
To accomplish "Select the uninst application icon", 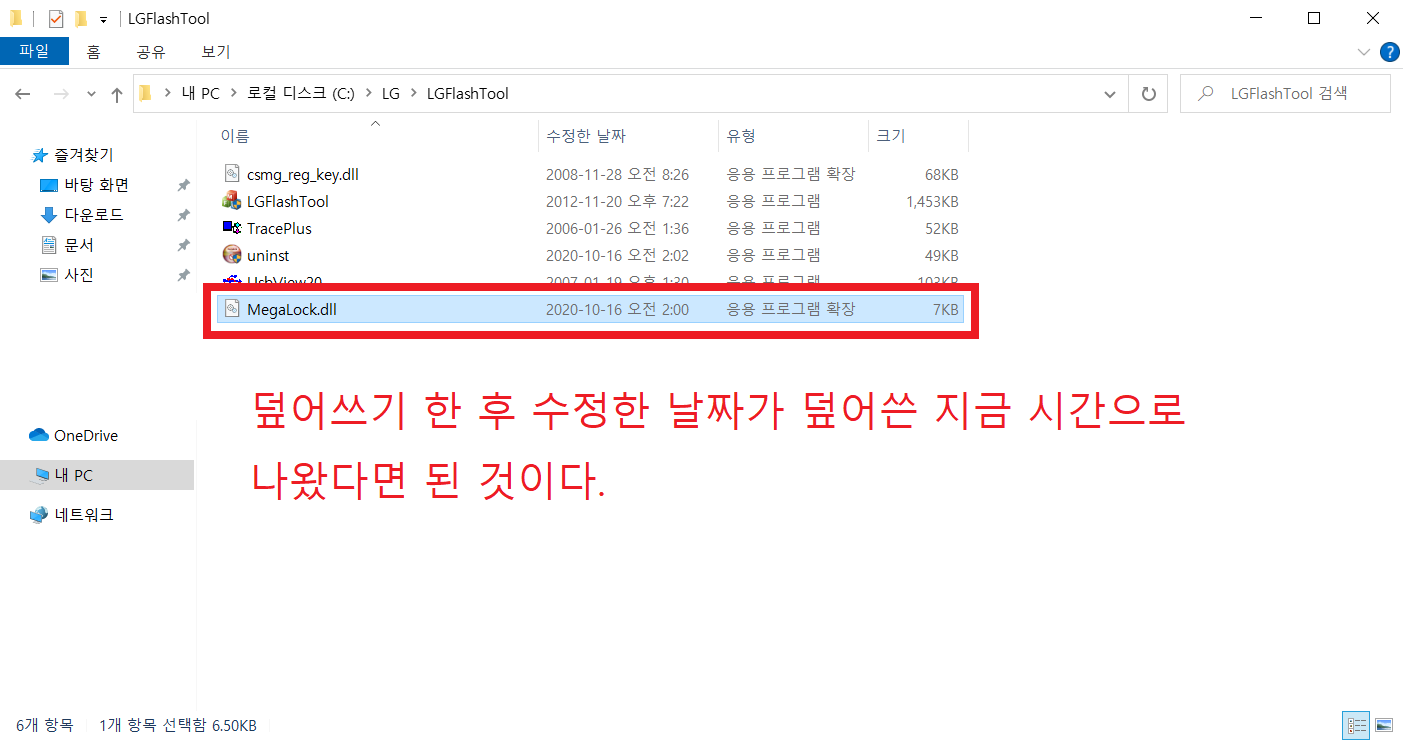I will pyautogui.click(x=232, y=255).
